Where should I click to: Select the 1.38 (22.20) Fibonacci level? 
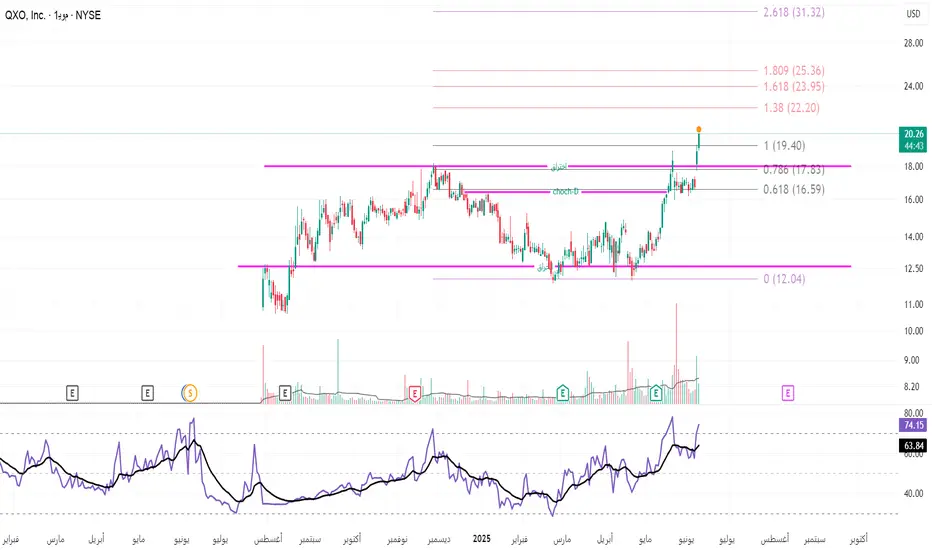pyautogui.click(x=791, y=108)
